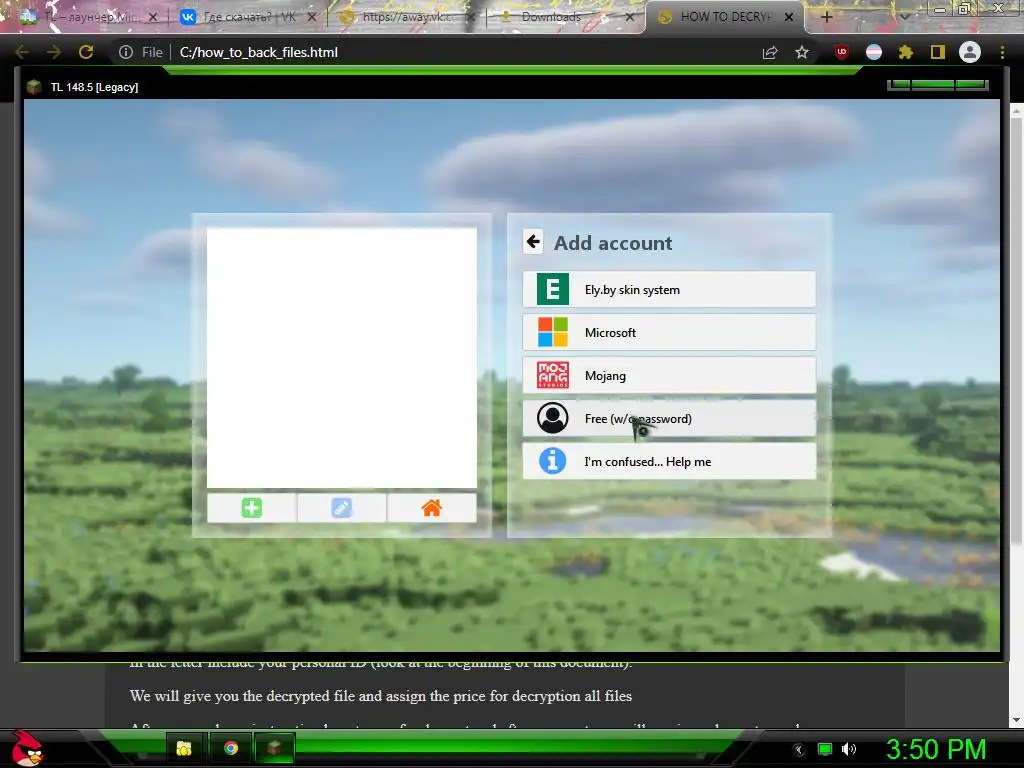This screenshot has height=768, width=1024.
Task: Open a new browser tab
Action: point(826,18)
